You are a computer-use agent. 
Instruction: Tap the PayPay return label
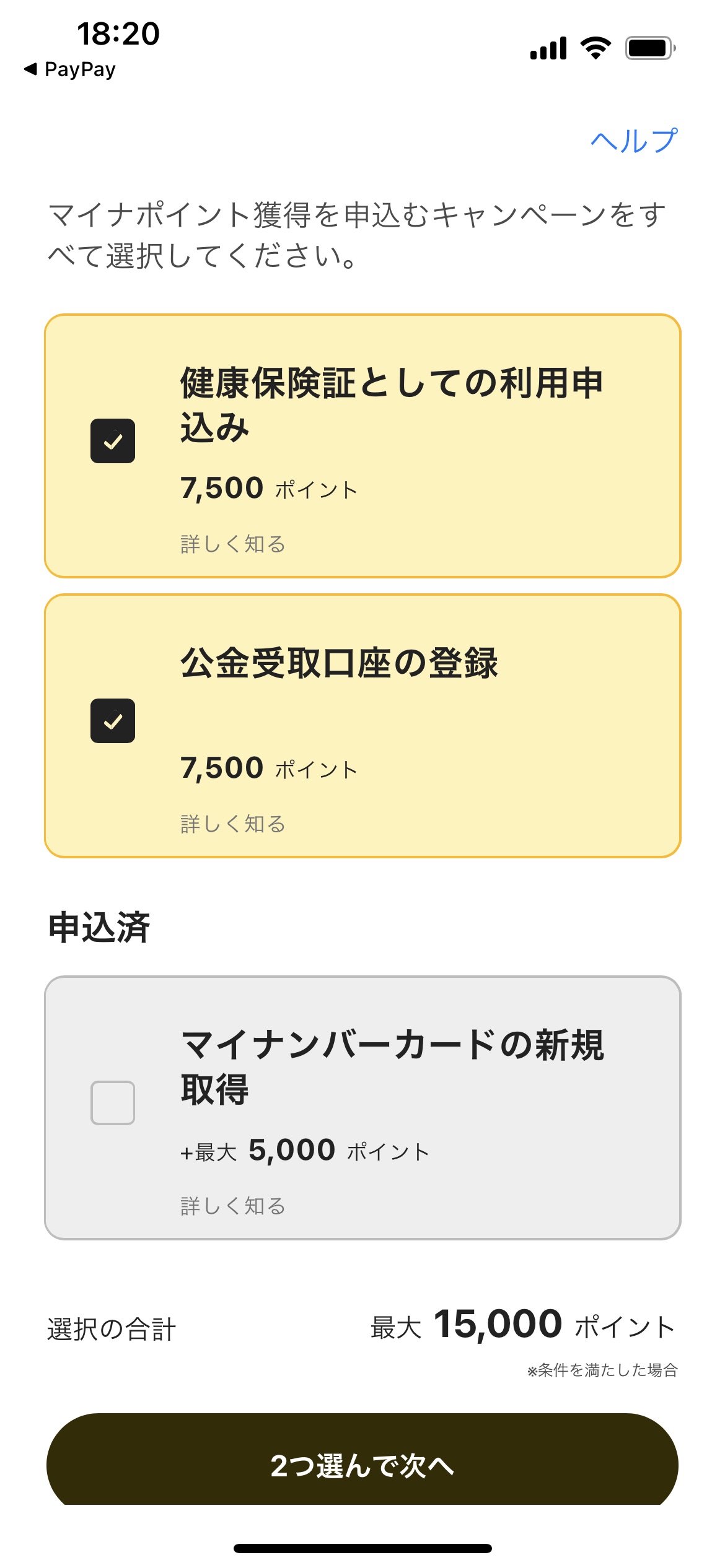point(80,69)
